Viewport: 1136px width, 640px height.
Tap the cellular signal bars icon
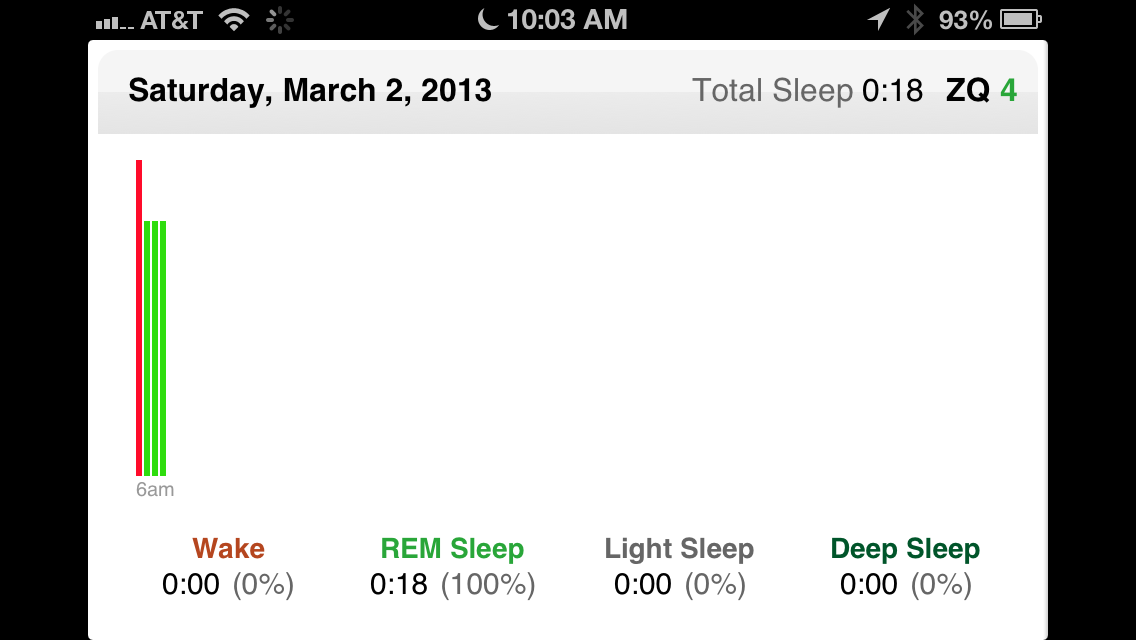(114, 23)
